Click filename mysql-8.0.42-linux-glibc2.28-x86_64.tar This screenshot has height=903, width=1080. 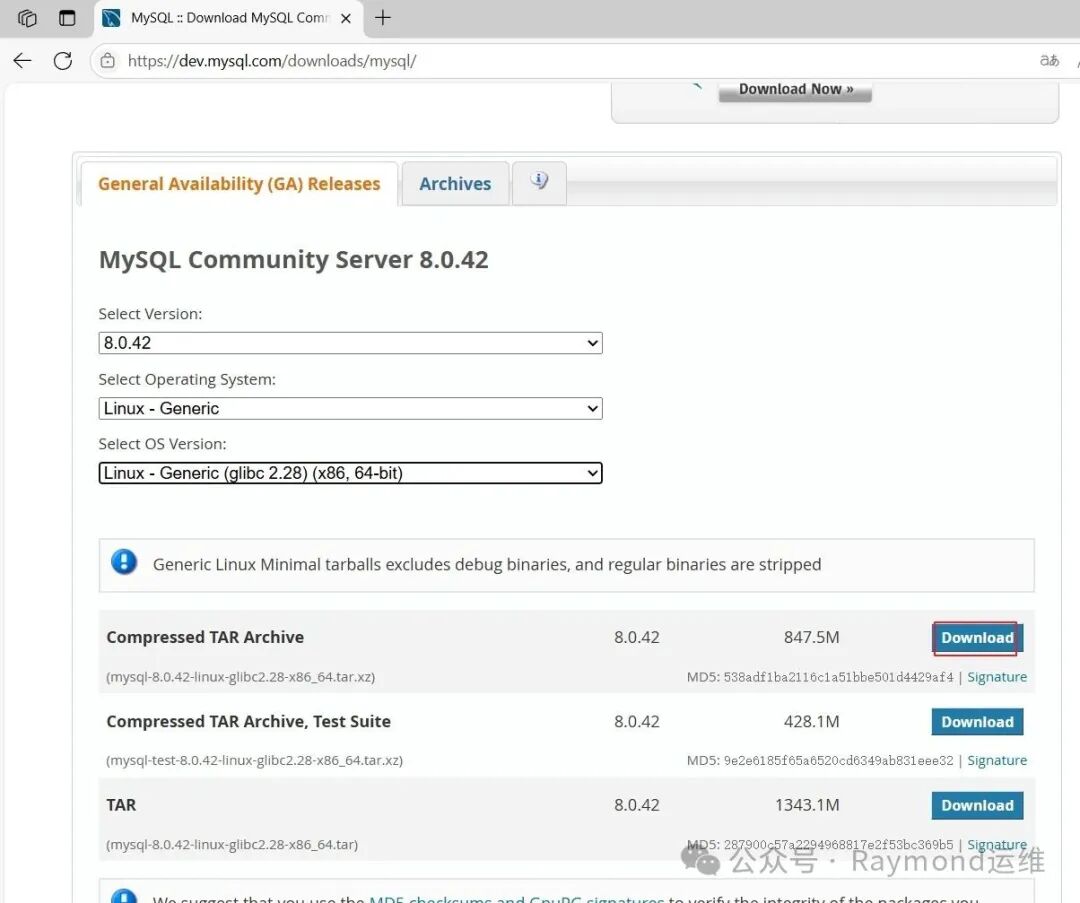pyautogui.click(x=232, y=844)
